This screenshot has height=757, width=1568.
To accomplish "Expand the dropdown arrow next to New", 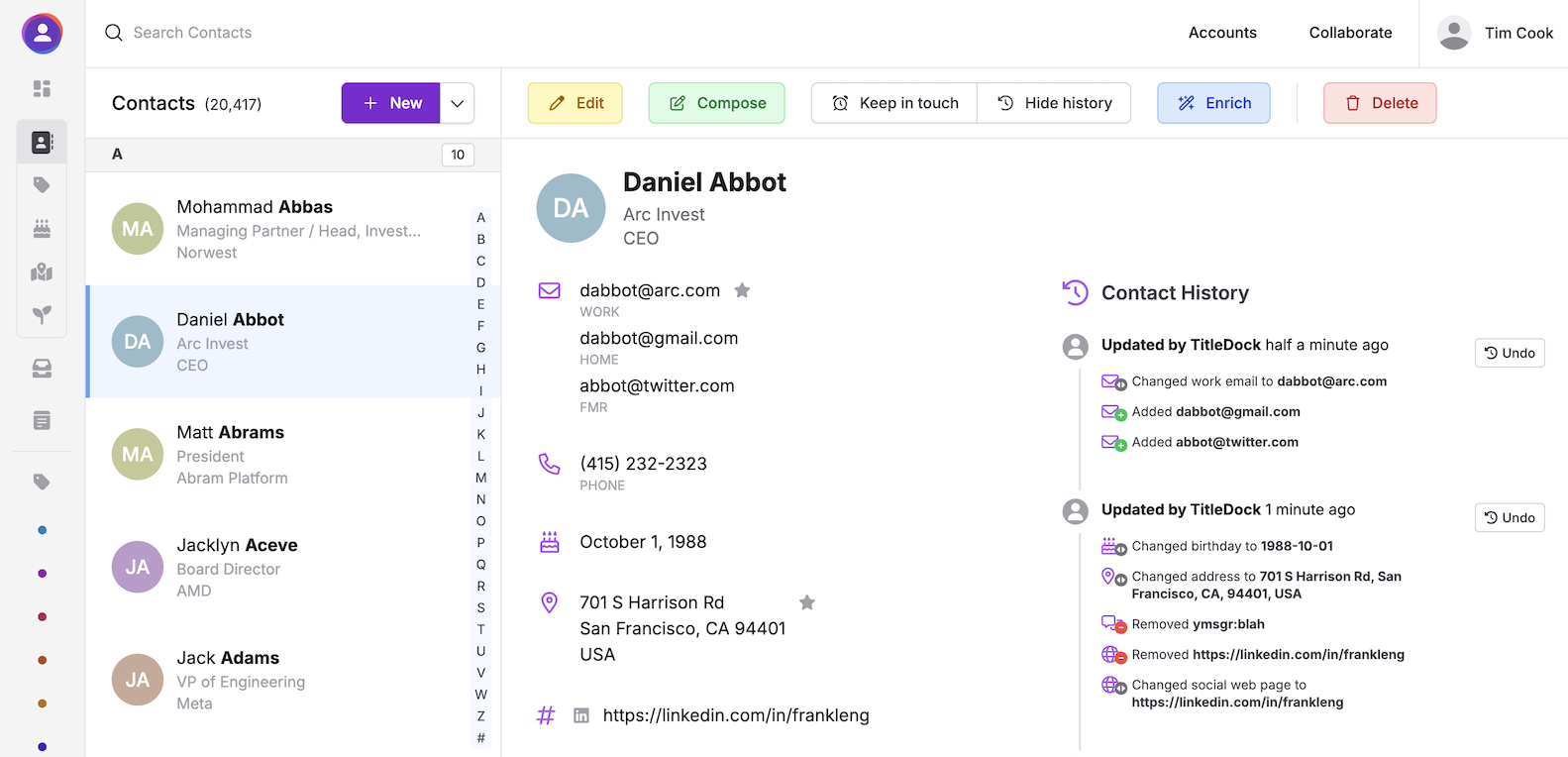I will tap(457, 103).
